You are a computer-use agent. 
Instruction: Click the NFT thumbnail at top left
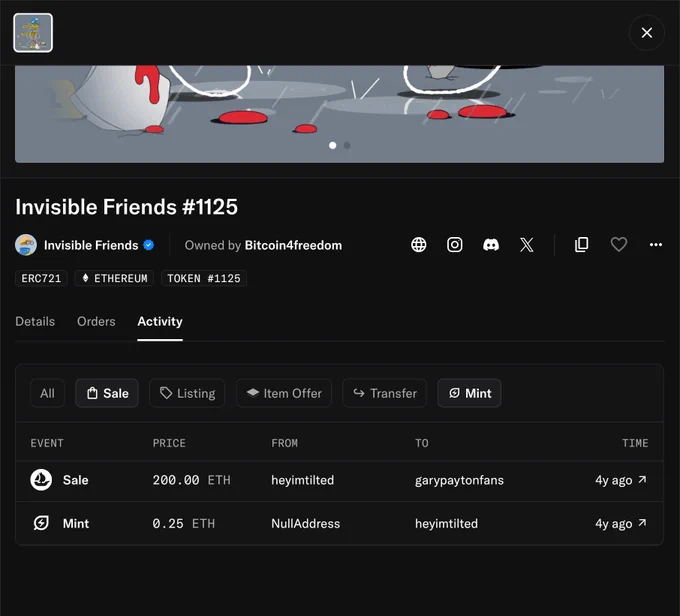click(x=33, y=33)
